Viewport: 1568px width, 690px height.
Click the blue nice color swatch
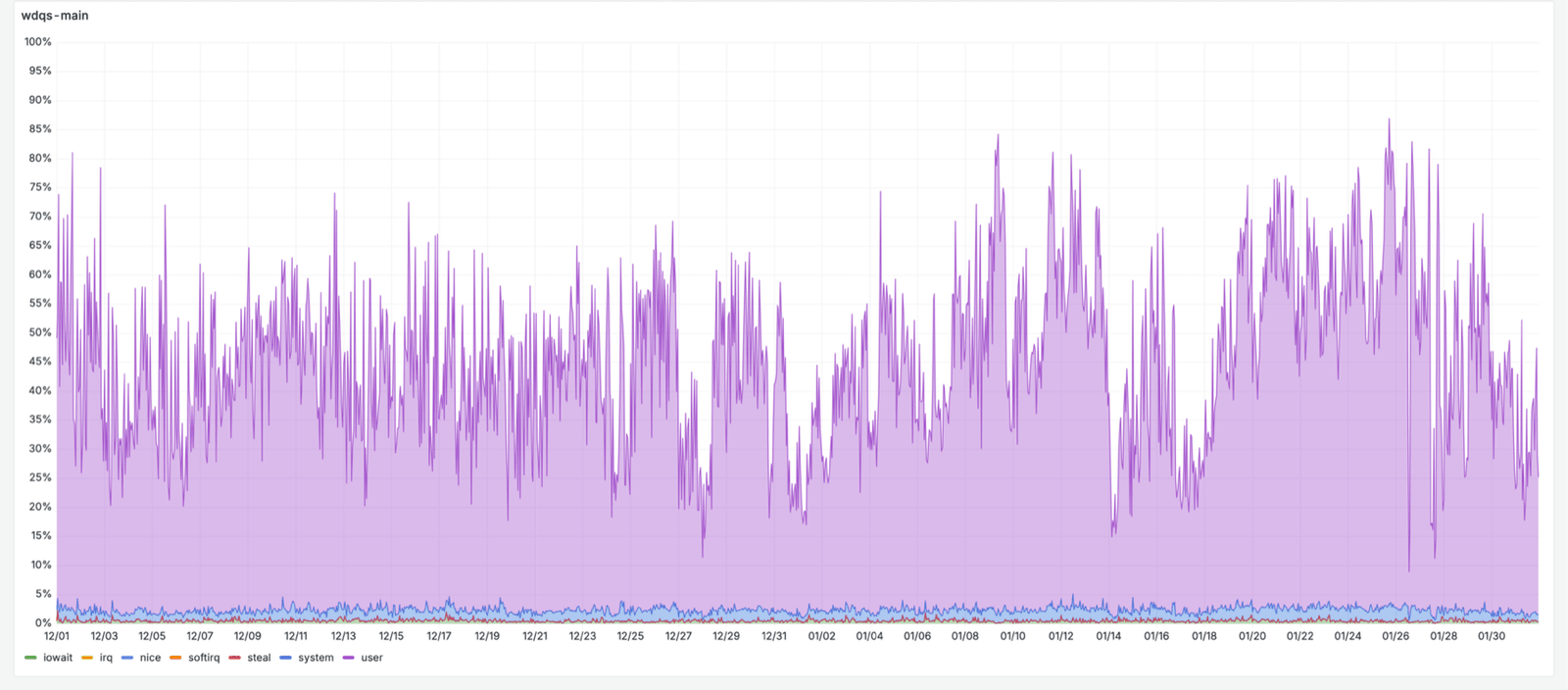tap(127, 658)
